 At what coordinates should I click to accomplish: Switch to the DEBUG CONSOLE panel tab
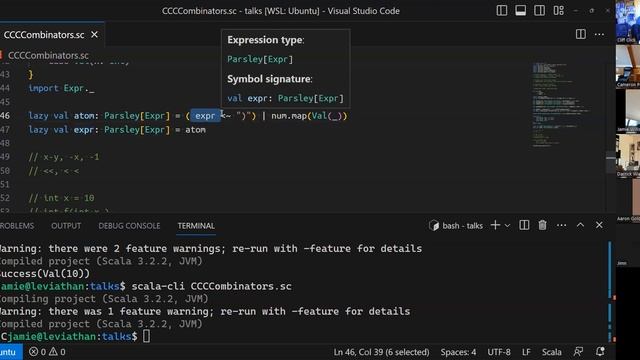(129, 226)
